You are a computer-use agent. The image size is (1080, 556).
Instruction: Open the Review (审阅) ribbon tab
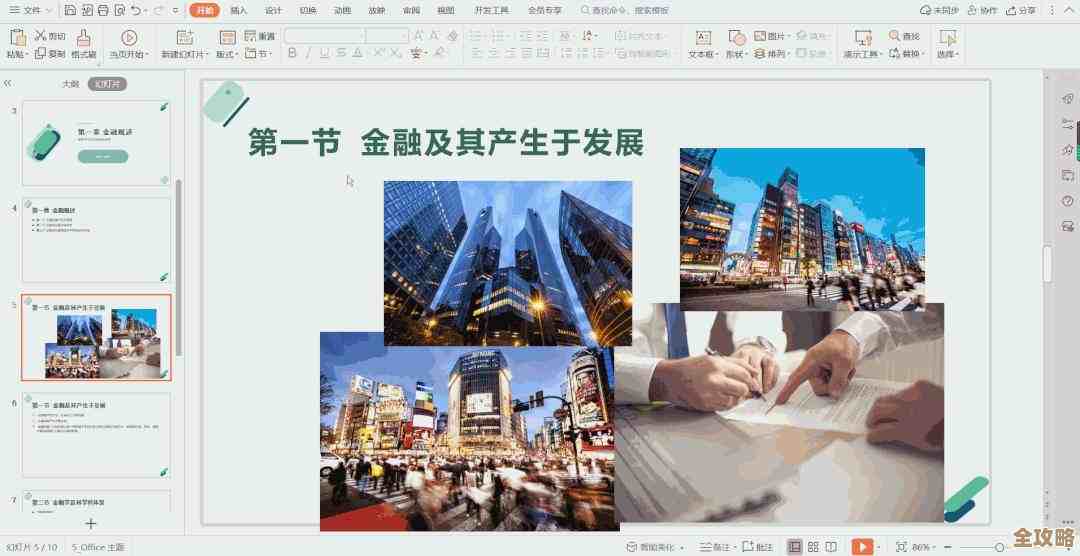pos(411,10)
